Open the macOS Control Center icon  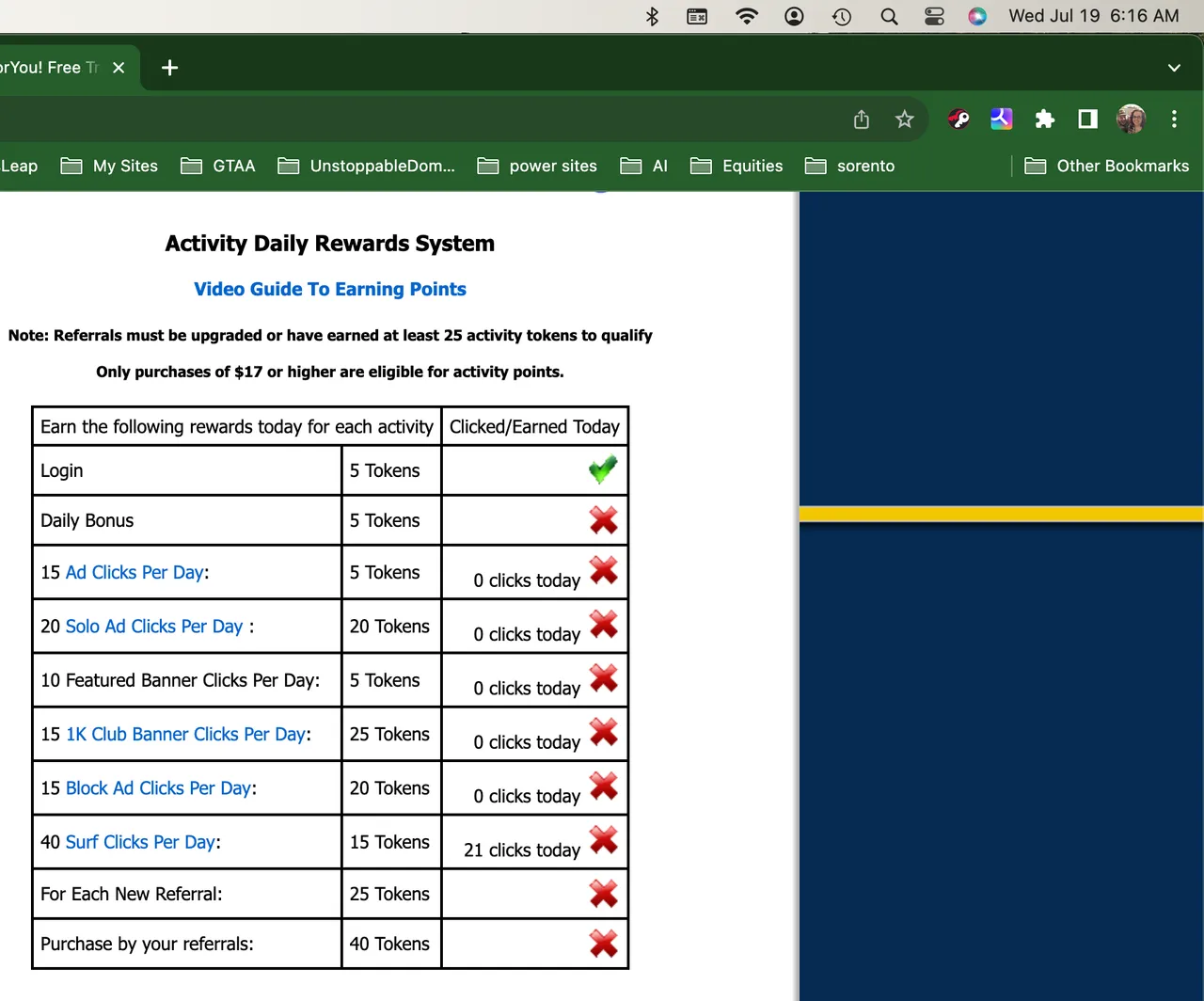click(x=933, y=16)
